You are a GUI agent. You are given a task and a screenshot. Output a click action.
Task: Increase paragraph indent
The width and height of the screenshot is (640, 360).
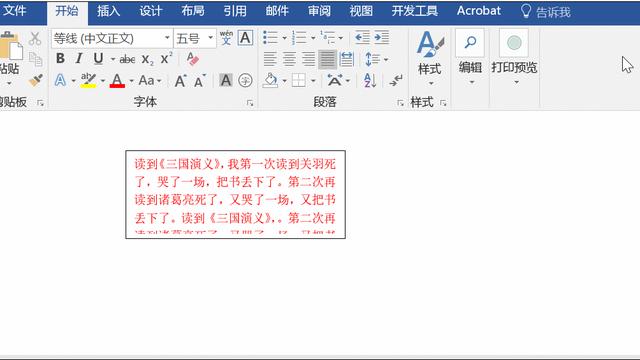[382, 38]
